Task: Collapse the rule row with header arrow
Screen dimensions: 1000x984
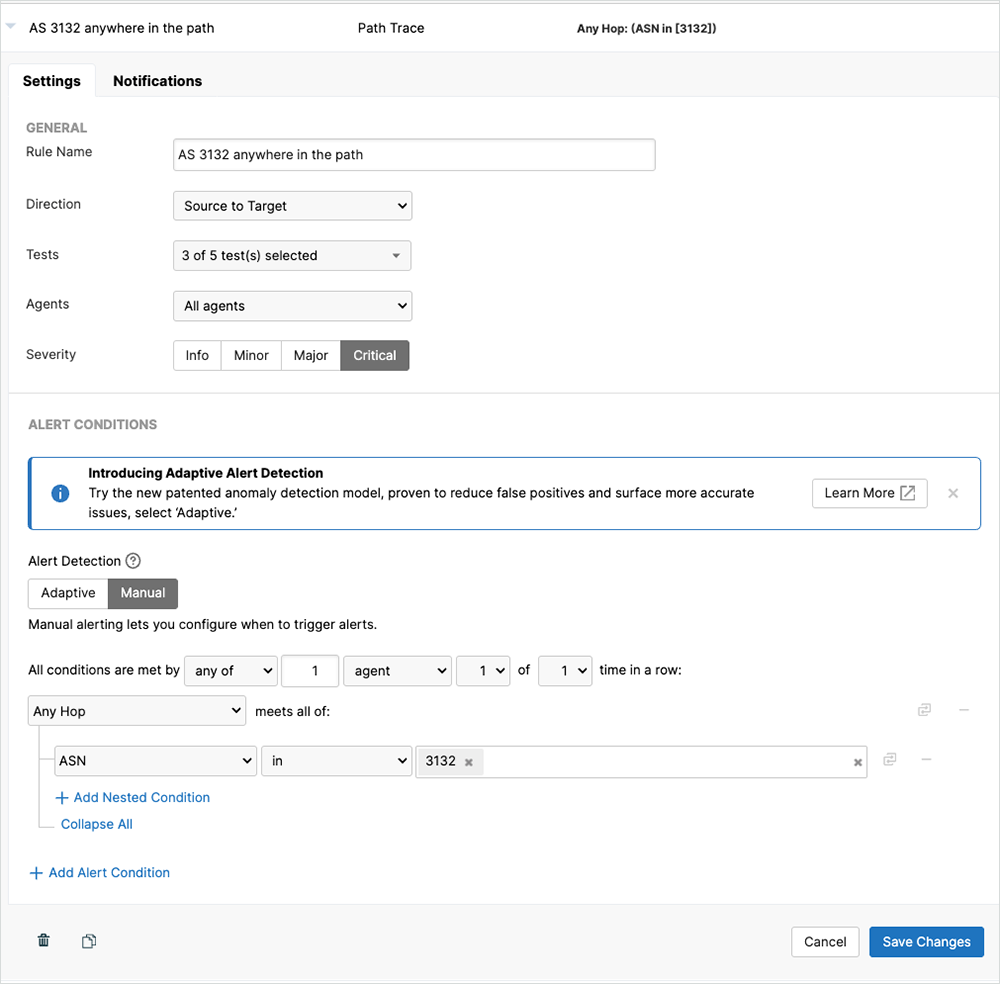Action: point(10,28)
